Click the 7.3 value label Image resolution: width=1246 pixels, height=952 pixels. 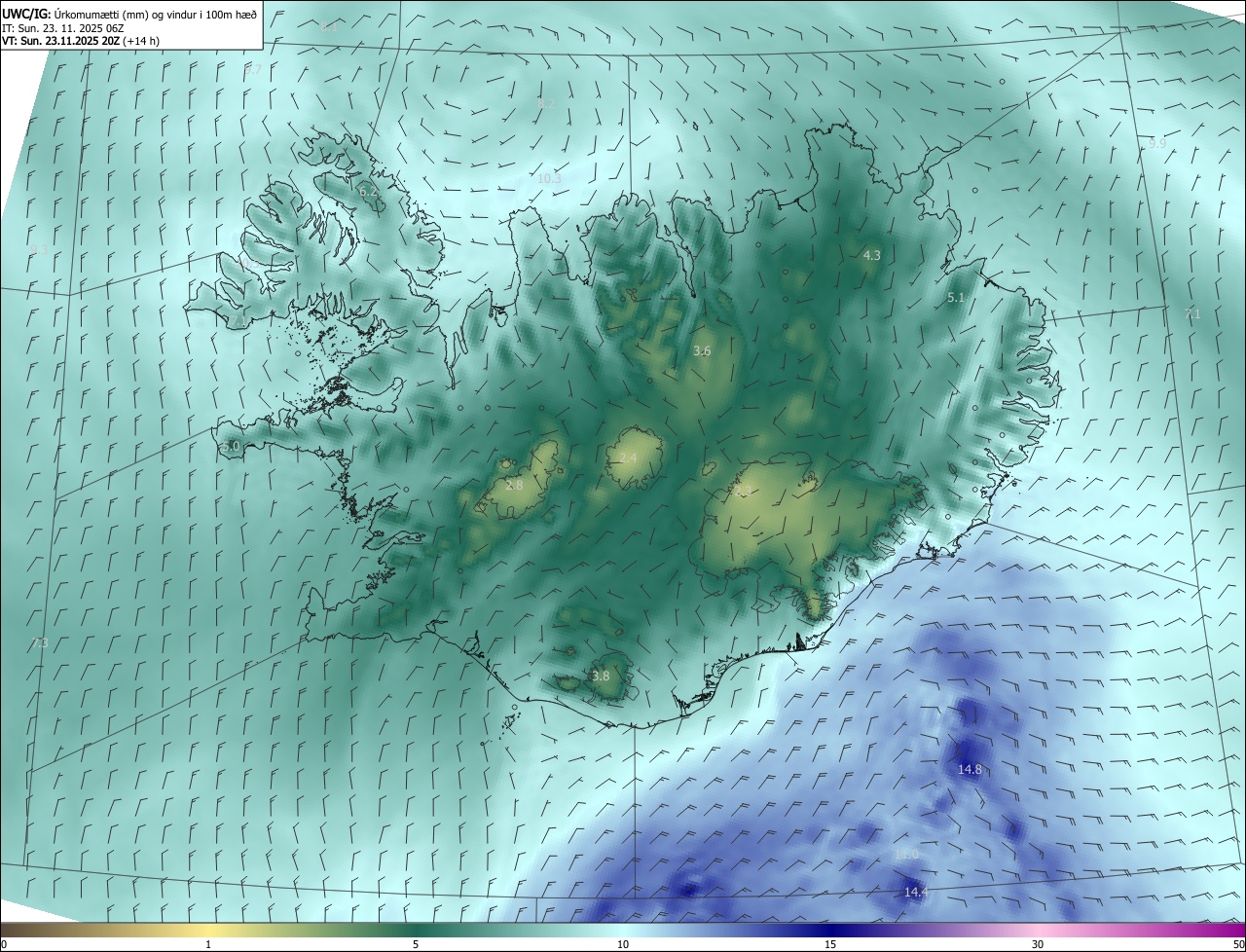click(x=39, y=642)
